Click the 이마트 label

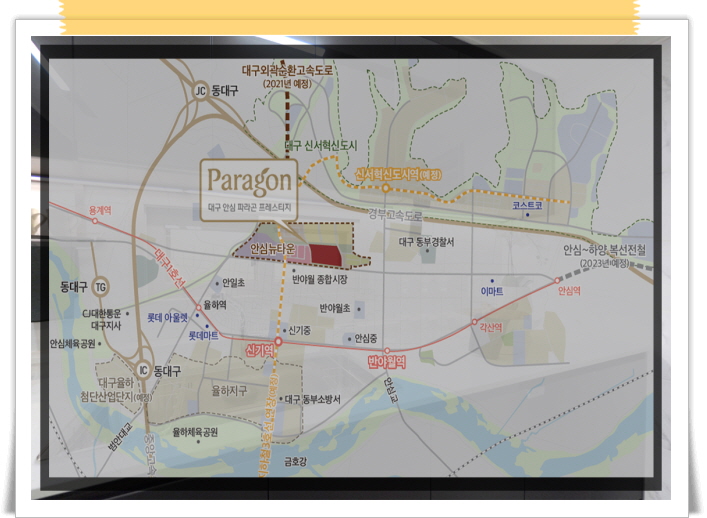click(492, 291)
